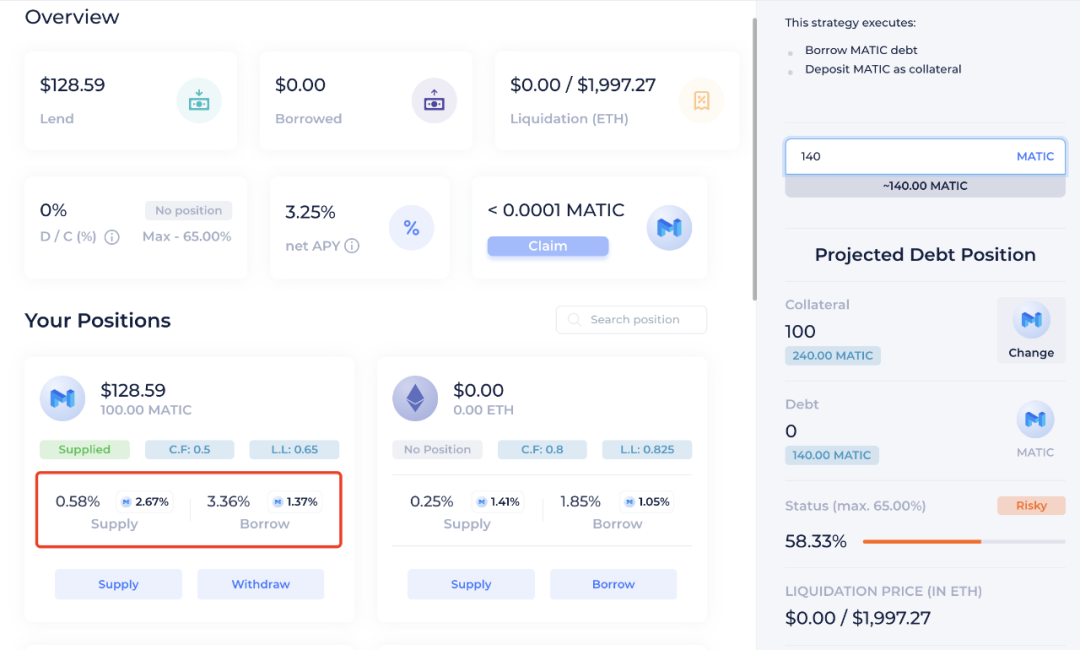
Task: Click the Risky status badge
Action: click(1031, 505)
